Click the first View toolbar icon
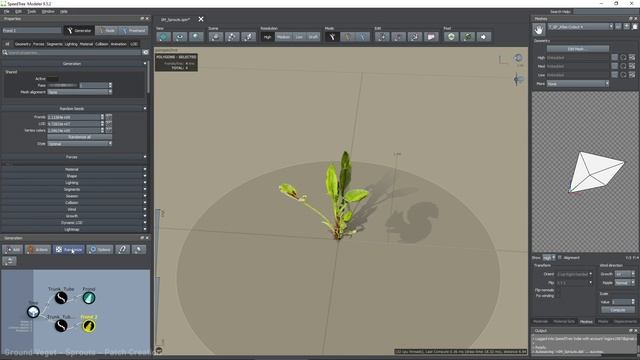 click(164, 37)
